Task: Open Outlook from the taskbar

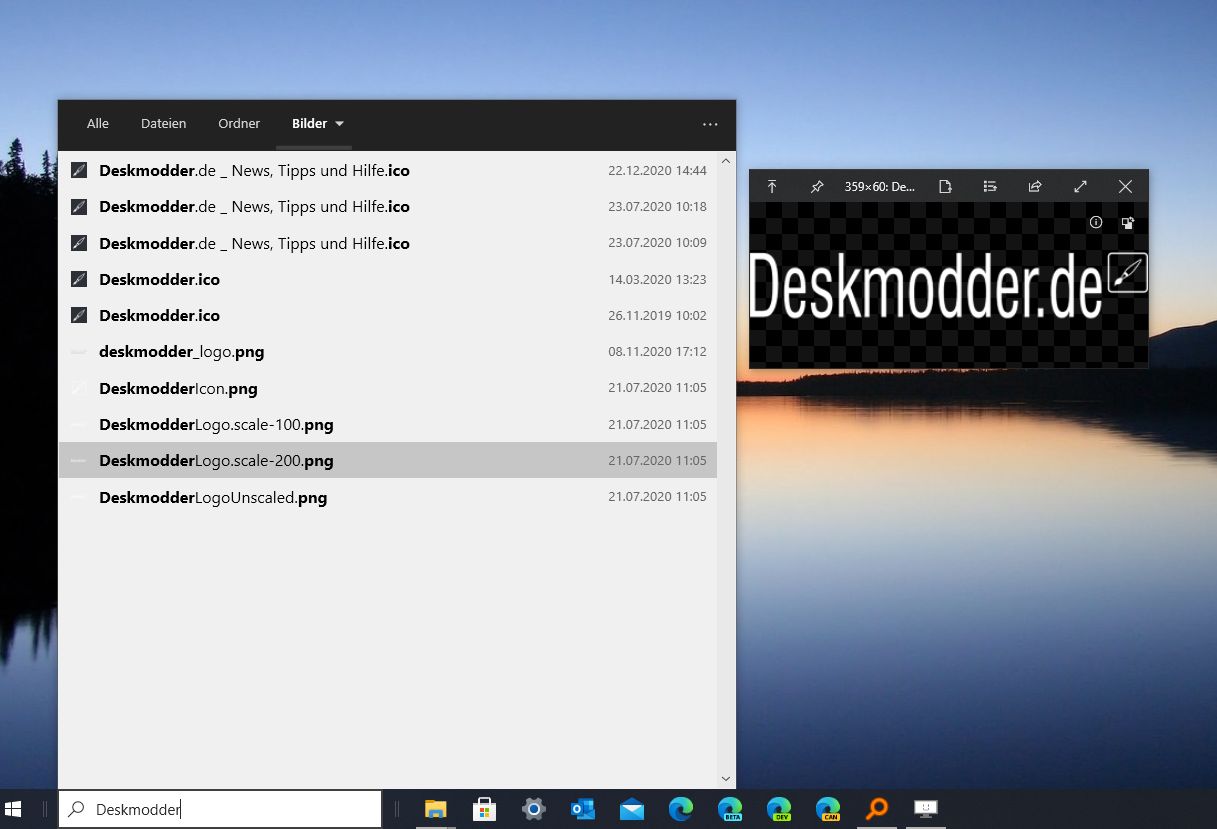Action: (x=583, y=809)
